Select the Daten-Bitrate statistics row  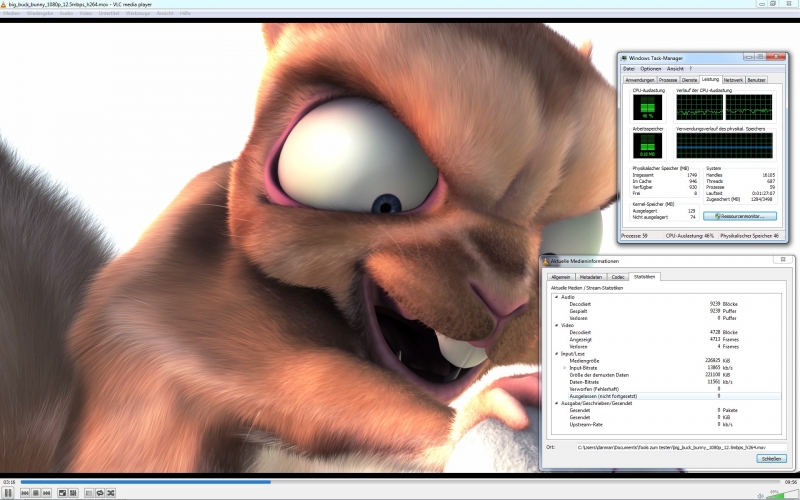(x=666, y=382)
